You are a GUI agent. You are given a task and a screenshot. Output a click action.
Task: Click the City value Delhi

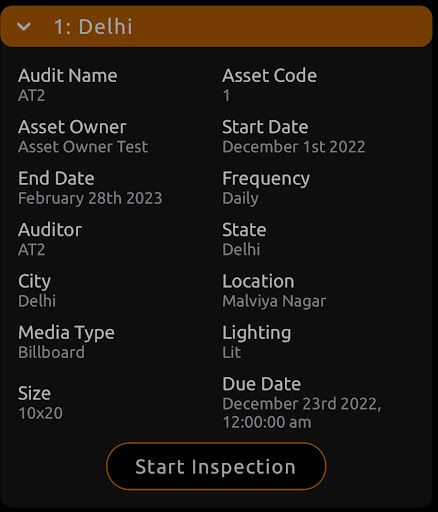pos(37,301)
